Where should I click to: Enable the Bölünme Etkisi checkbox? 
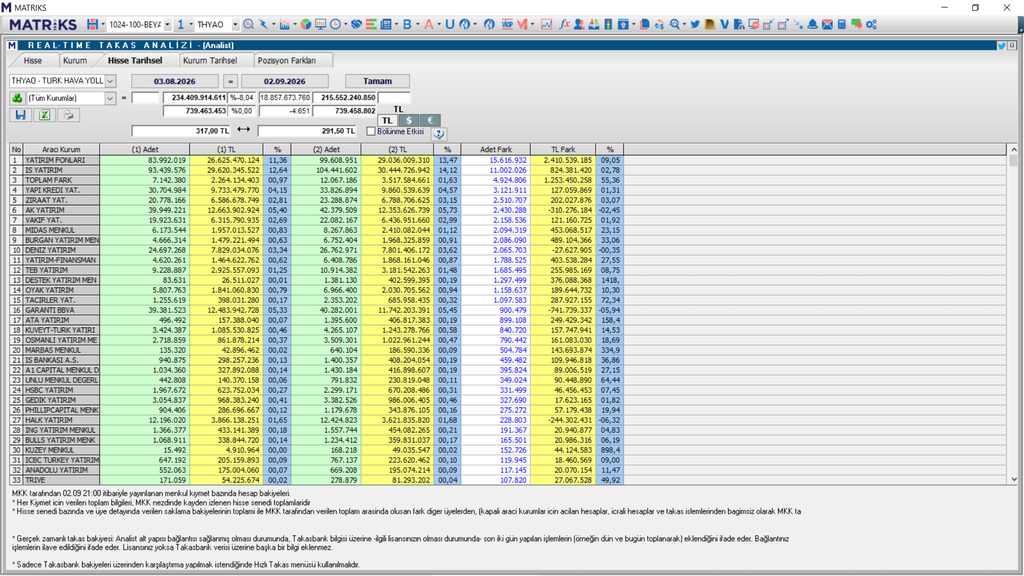click(371, 131)
